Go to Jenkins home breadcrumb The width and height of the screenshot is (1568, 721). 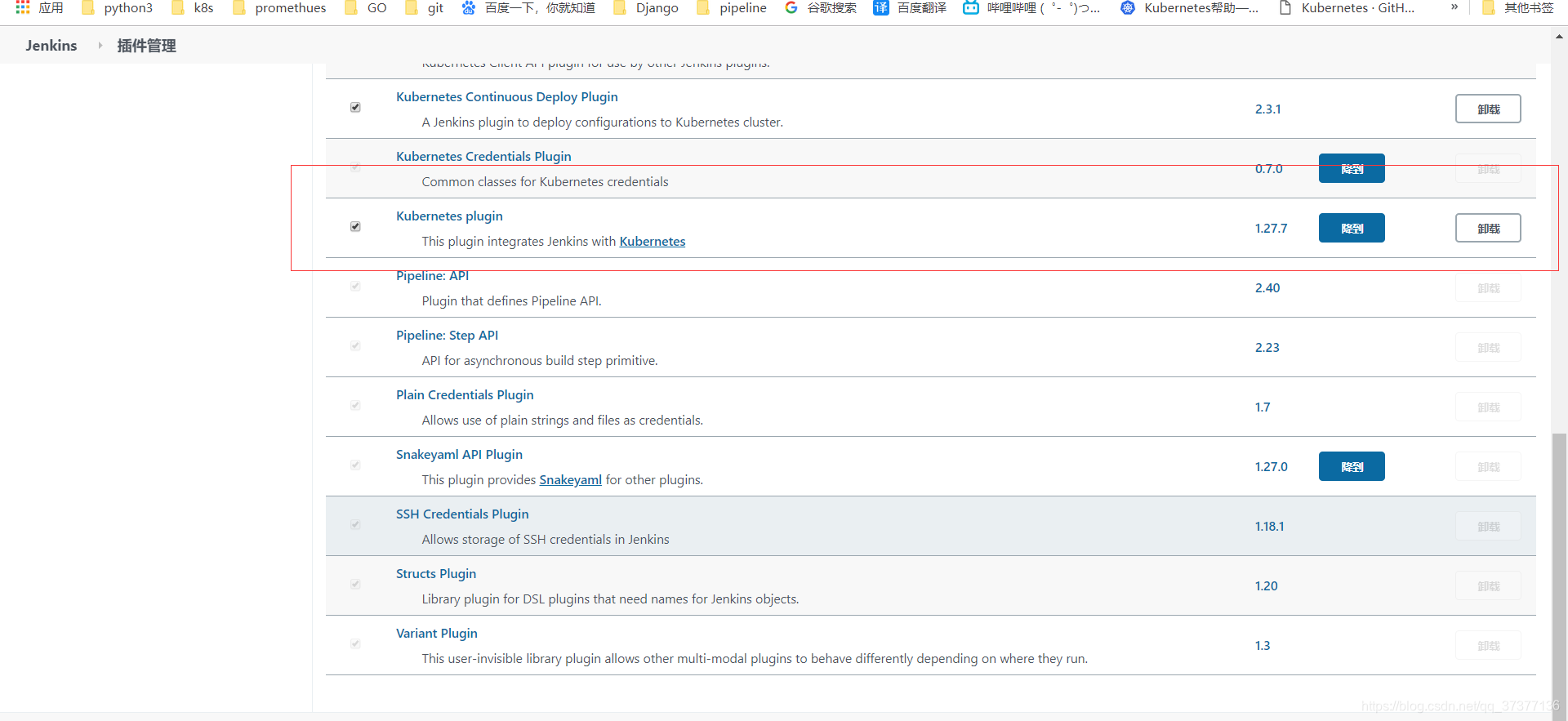[51, 46]
